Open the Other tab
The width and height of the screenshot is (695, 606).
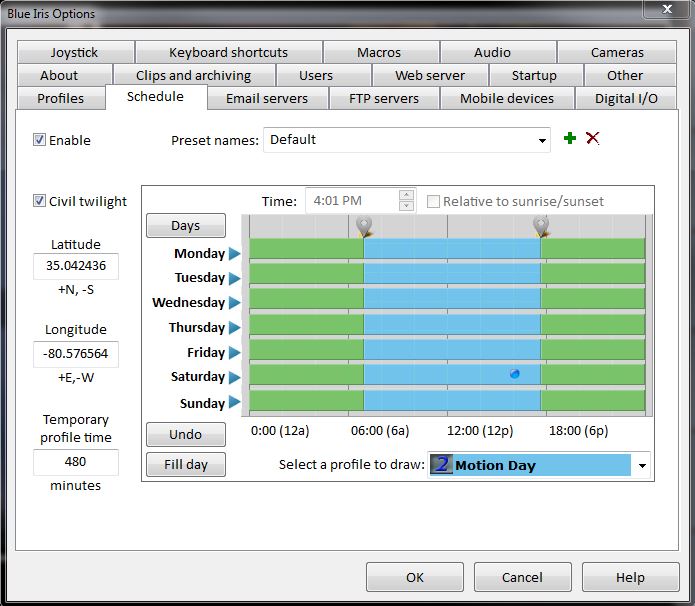point(630,75)
